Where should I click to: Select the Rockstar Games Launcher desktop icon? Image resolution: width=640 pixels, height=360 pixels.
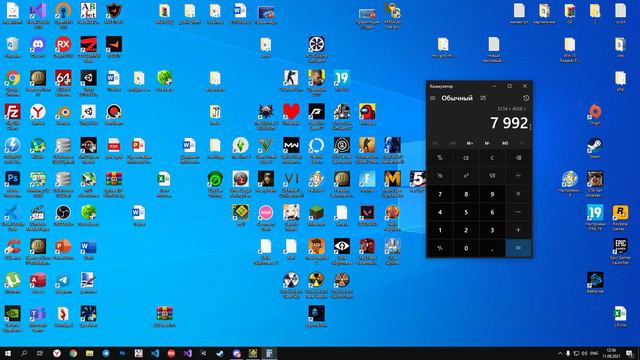click(x=620, y=218)
